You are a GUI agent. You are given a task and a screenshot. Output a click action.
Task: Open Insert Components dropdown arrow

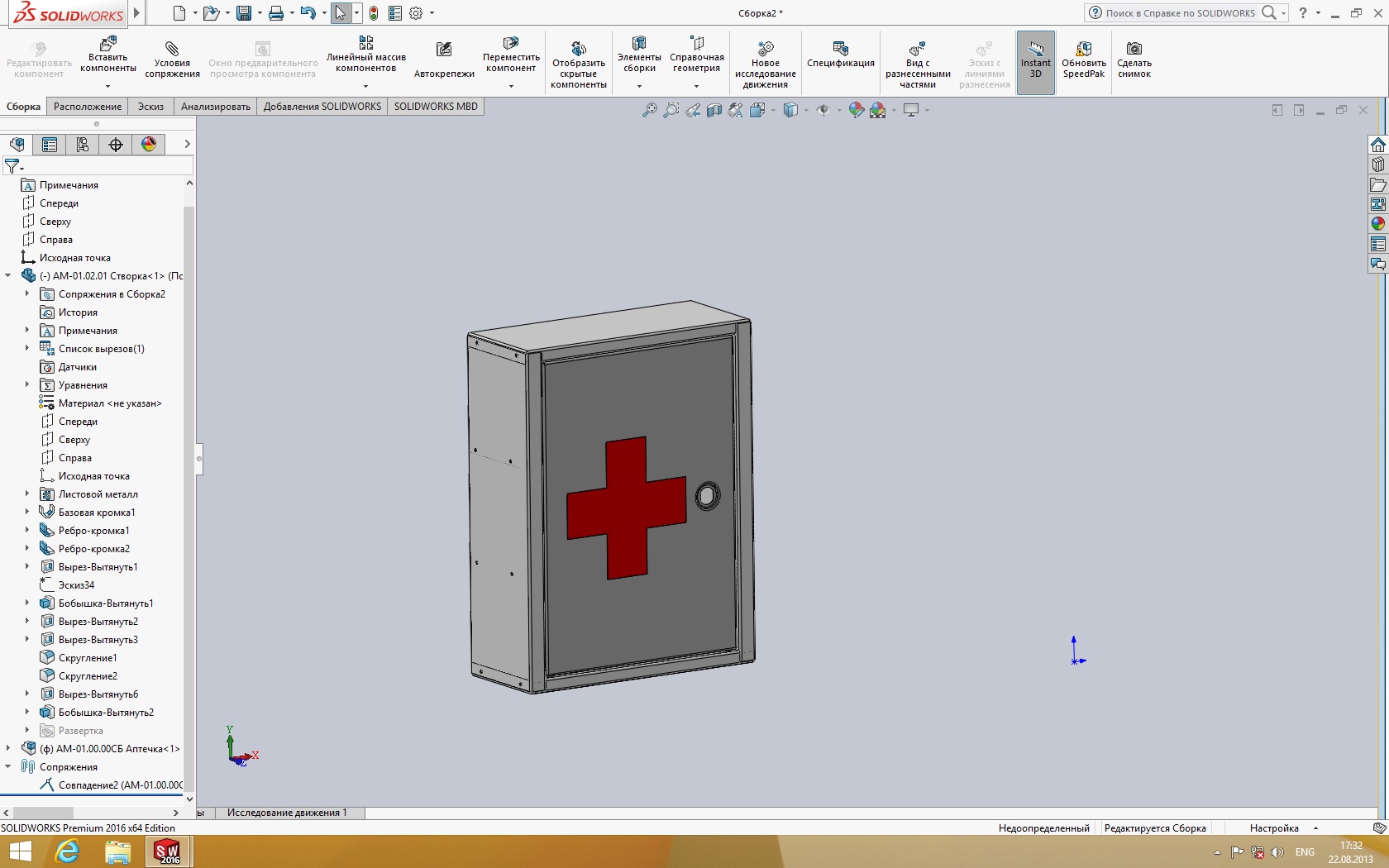(108, 86)
